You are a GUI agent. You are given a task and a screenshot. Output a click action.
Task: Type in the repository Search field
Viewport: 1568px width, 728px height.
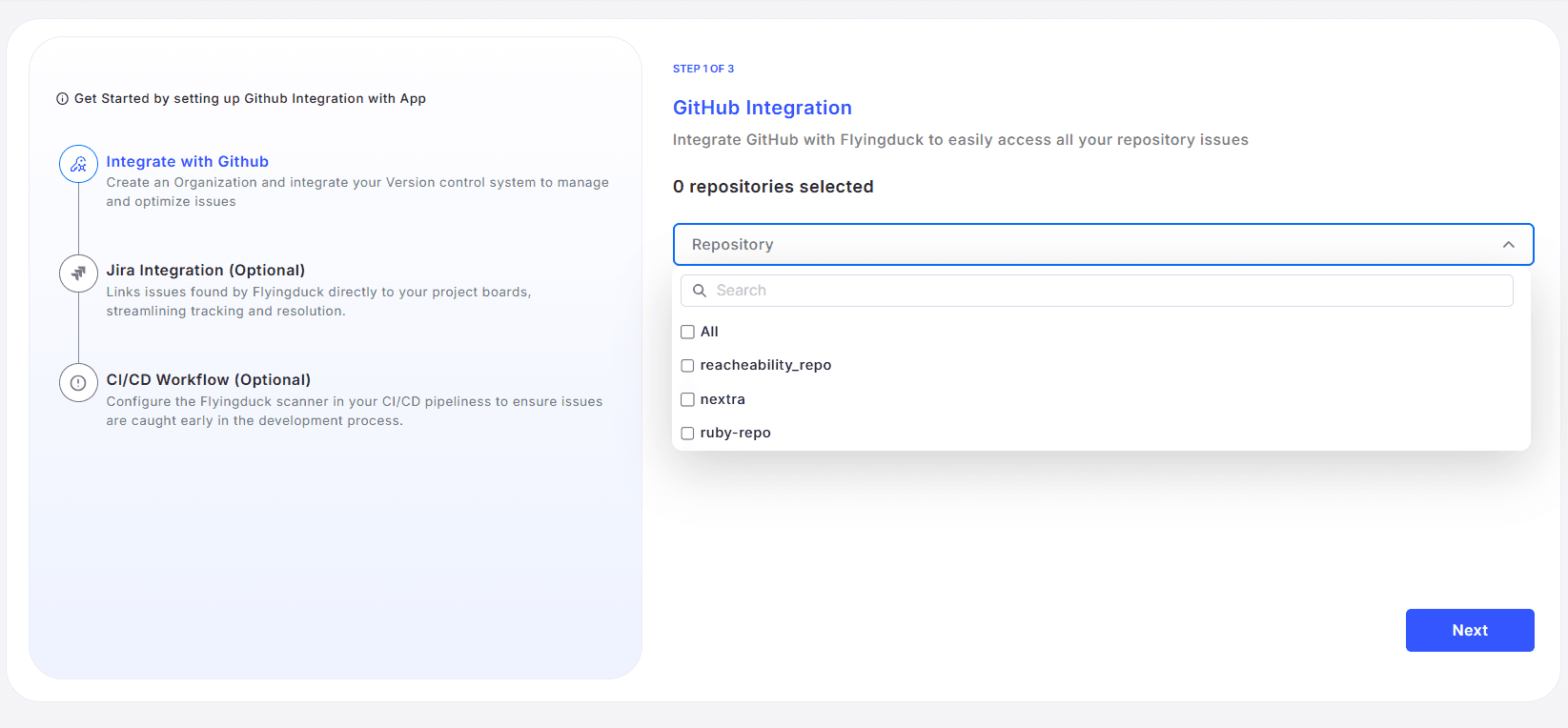click(1106, 291)
